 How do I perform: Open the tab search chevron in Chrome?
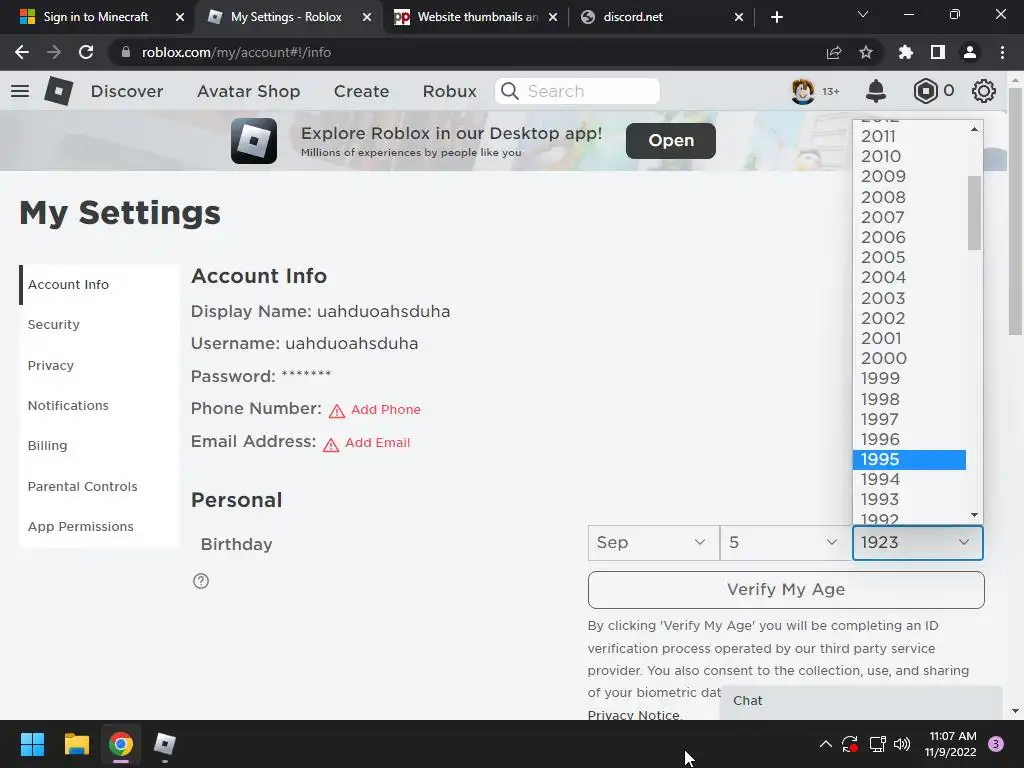[x=863, y=14]
